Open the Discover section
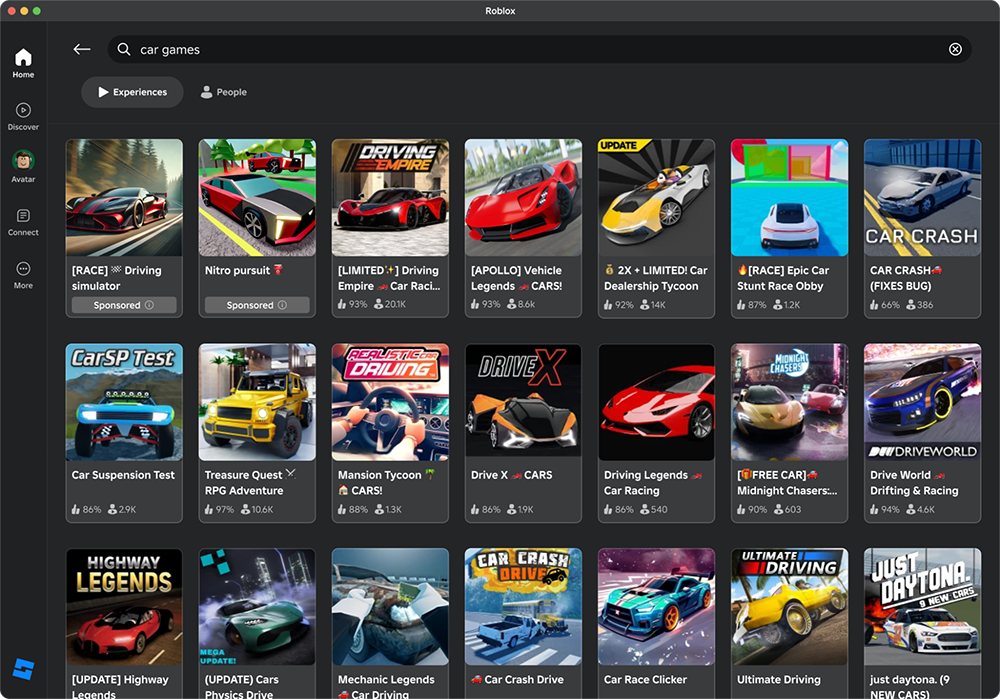Screen dimensions: 1000x699 coord(23,117)
